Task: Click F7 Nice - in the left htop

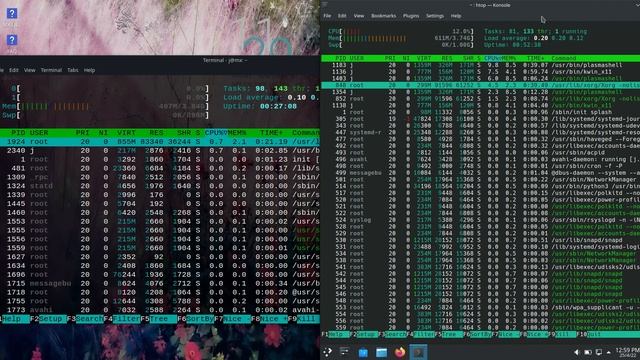Action: pos(233,319)
